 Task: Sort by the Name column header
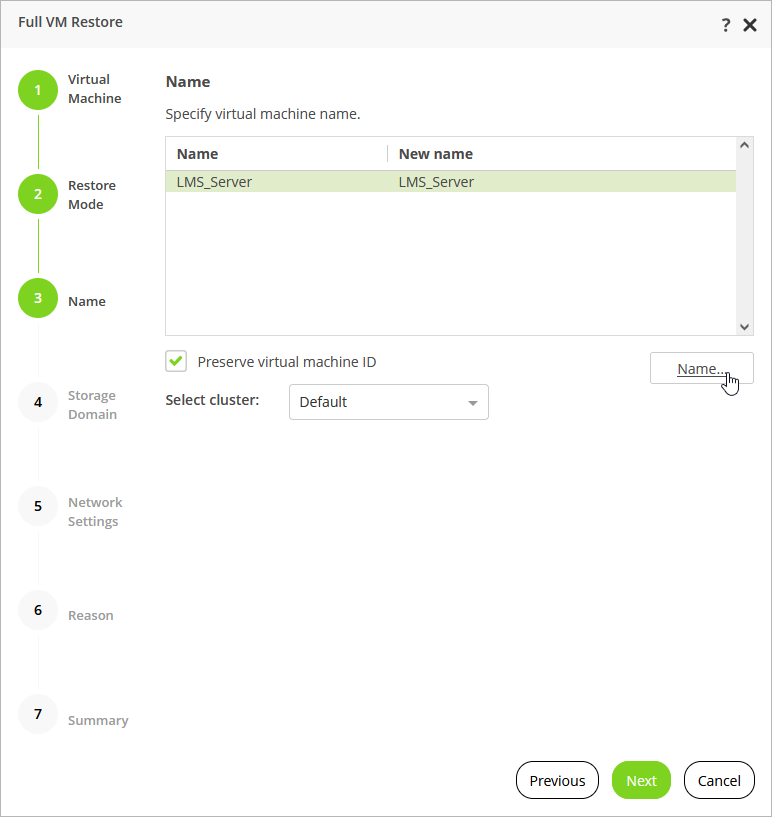click(198, 154)
